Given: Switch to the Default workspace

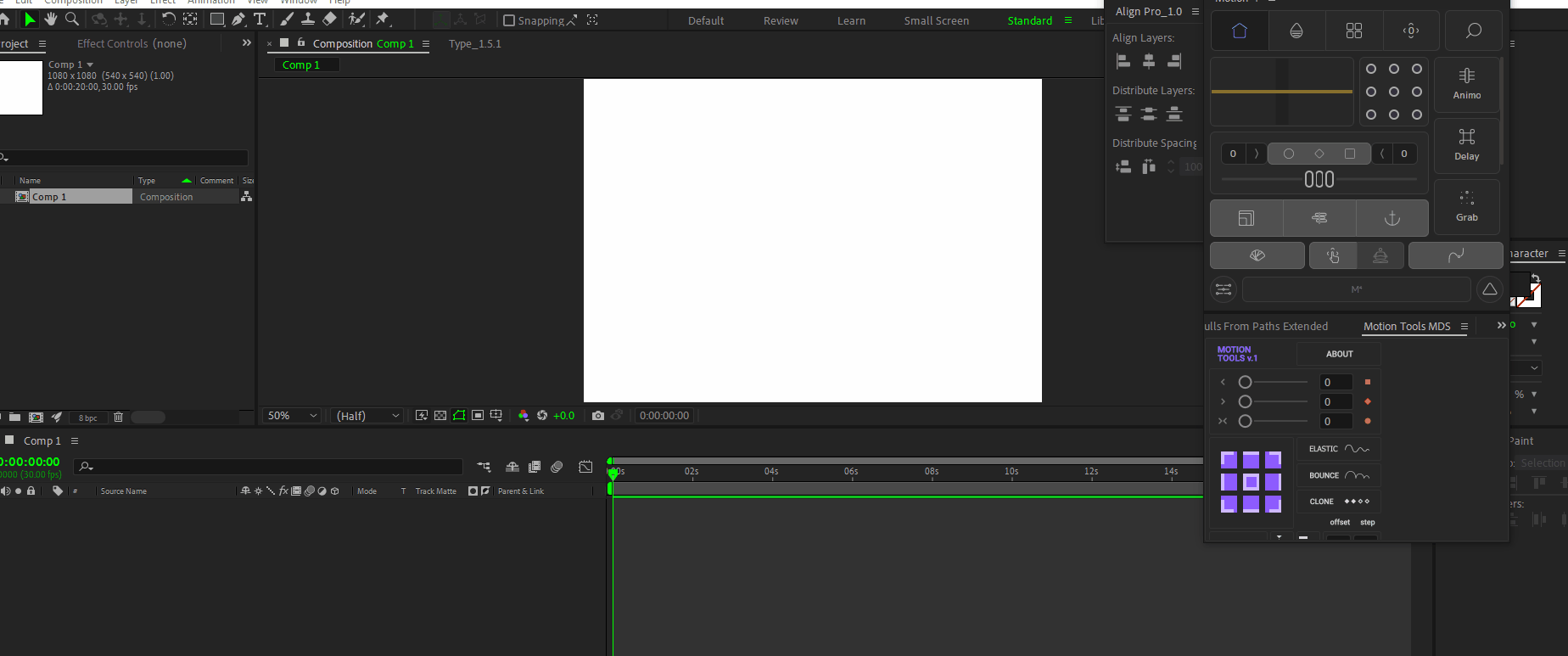Looking at the screenshot, I should pyautogui.click(x=706, y=20).
